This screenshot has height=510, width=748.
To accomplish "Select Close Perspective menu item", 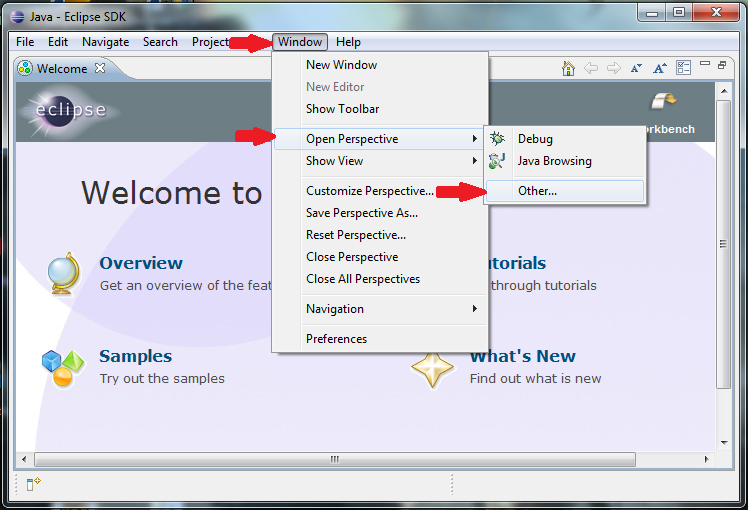I will (x=381, y=257).
